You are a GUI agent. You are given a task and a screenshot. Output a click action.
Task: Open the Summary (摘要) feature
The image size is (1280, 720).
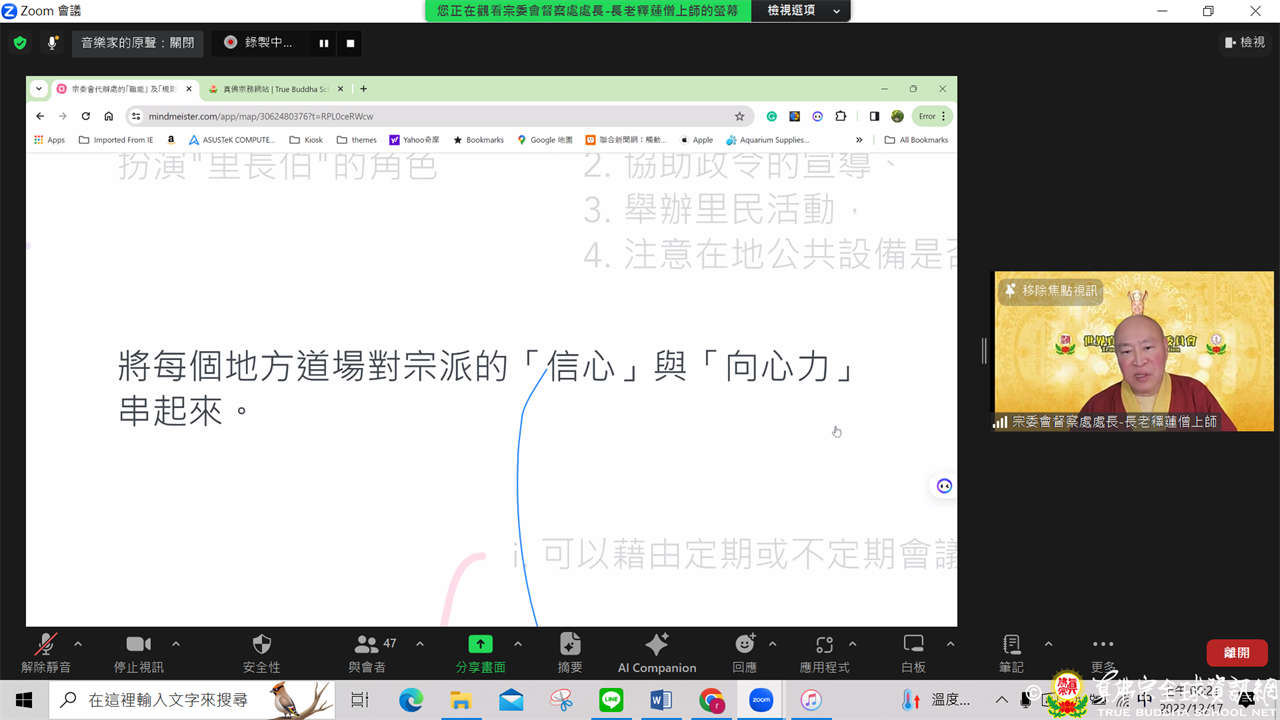point(570,653)
